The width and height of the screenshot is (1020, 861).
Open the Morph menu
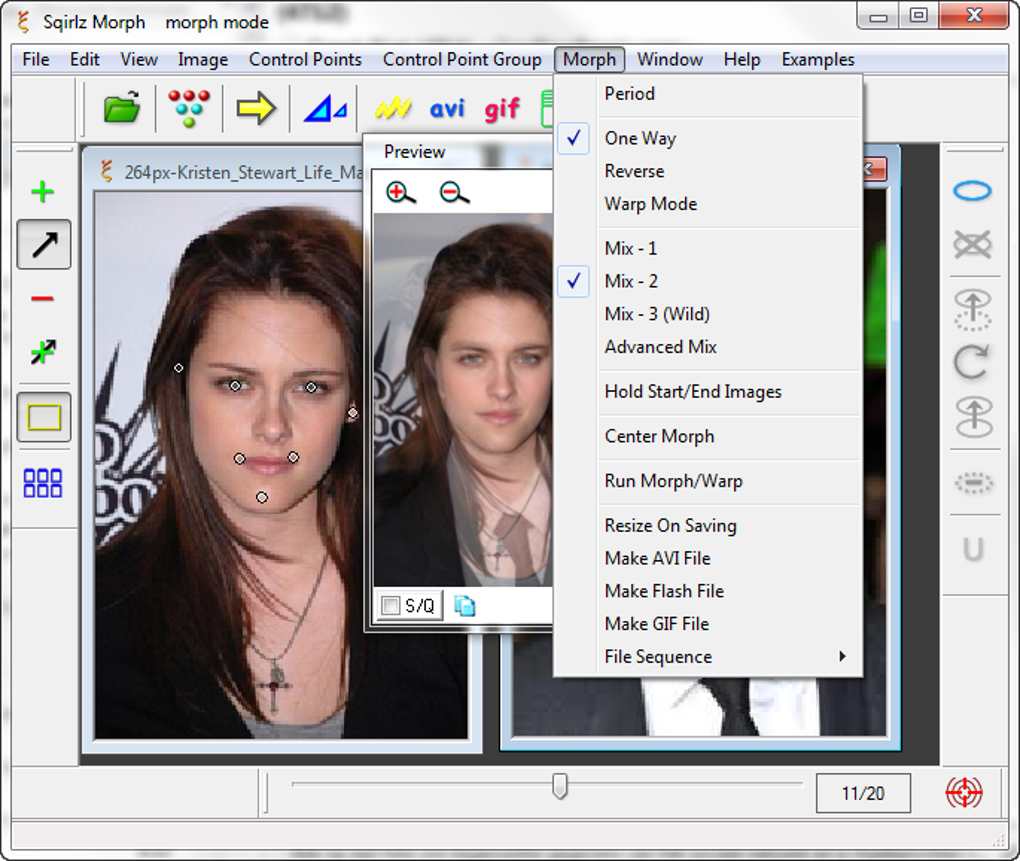pyautogui.click(x=589, y=59)
